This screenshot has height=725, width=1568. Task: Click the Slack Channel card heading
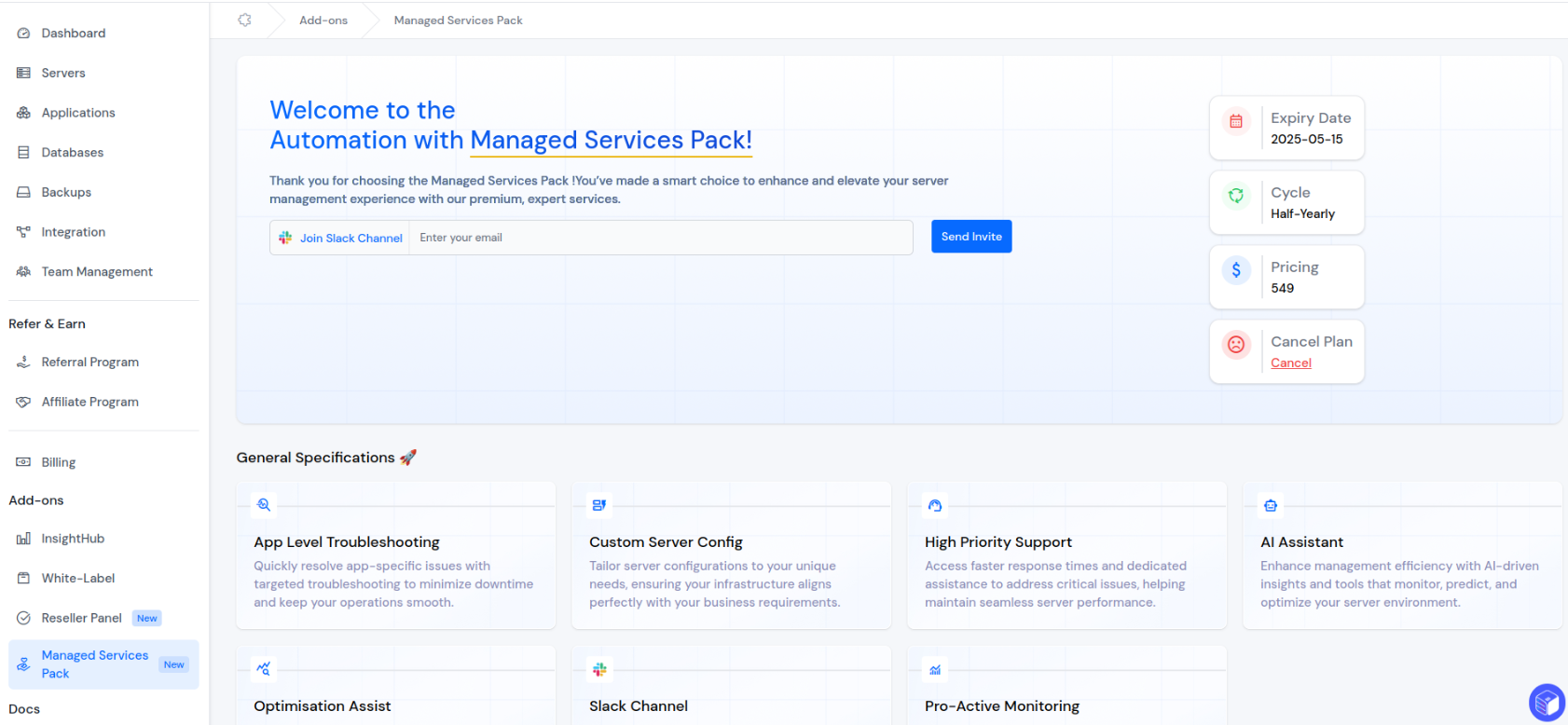click(x=639, y=706)
